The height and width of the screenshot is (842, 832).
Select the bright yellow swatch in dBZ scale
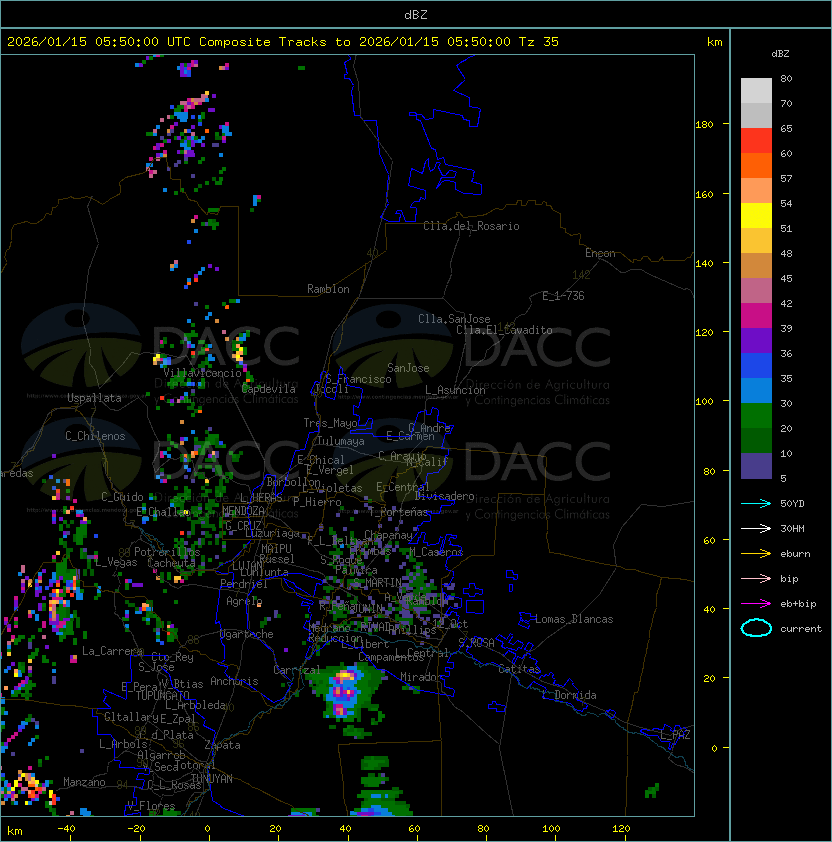(x=756, y=216)
